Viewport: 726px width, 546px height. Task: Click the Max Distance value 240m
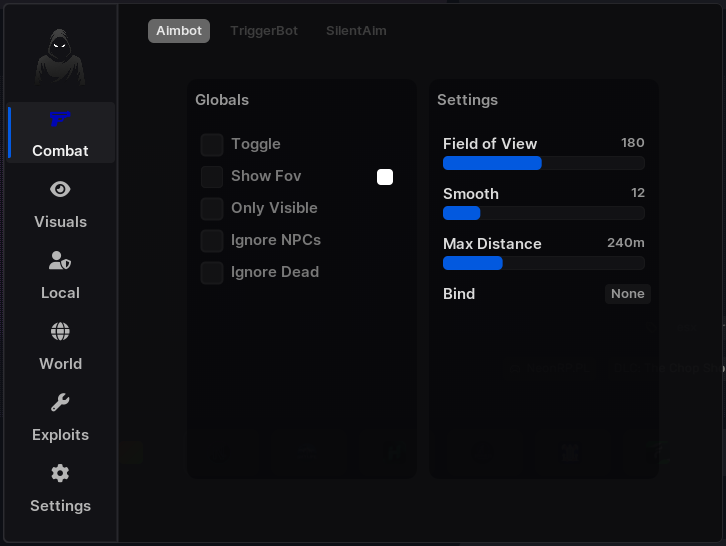coord(626,243)
